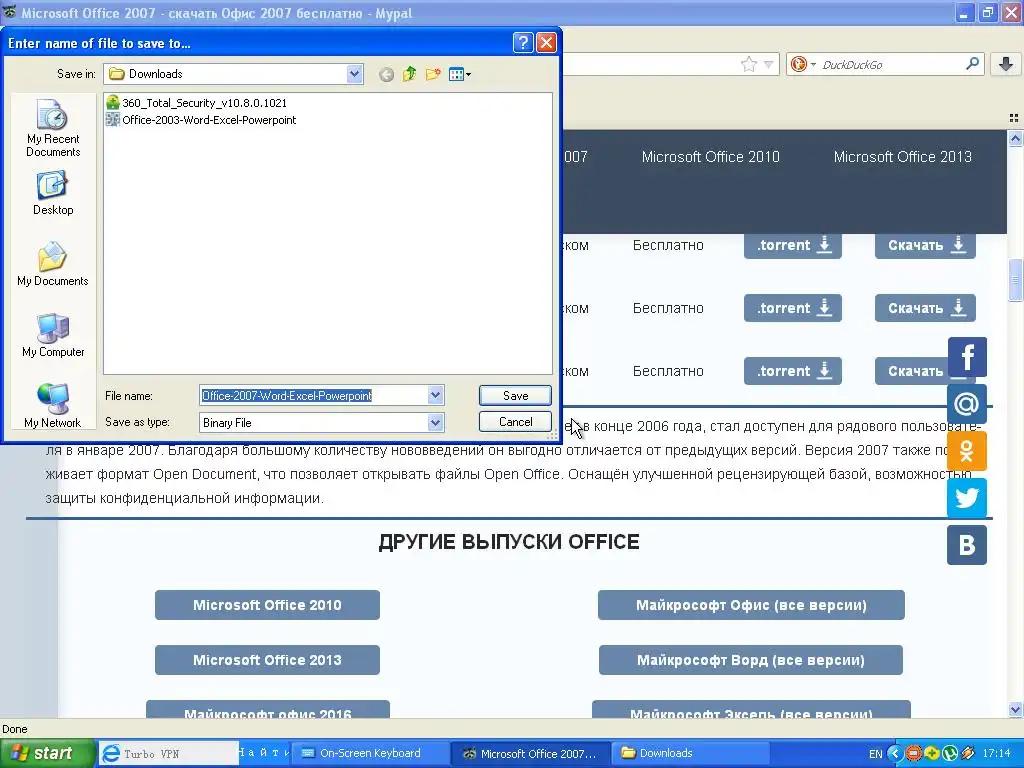Switch to the On-Screen Keyboard taskbar item
Screen dimensions: 1024x768
(370, 754)
